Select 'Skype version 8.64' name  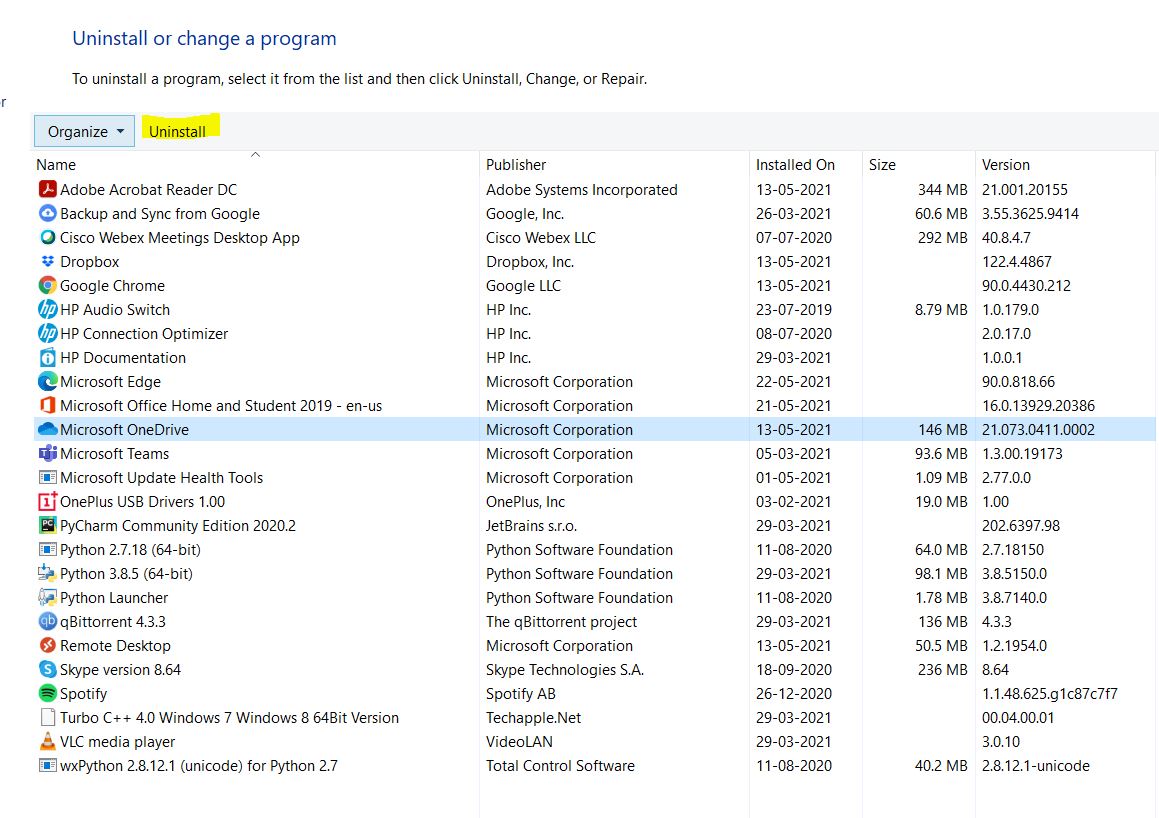coord(120,669)
